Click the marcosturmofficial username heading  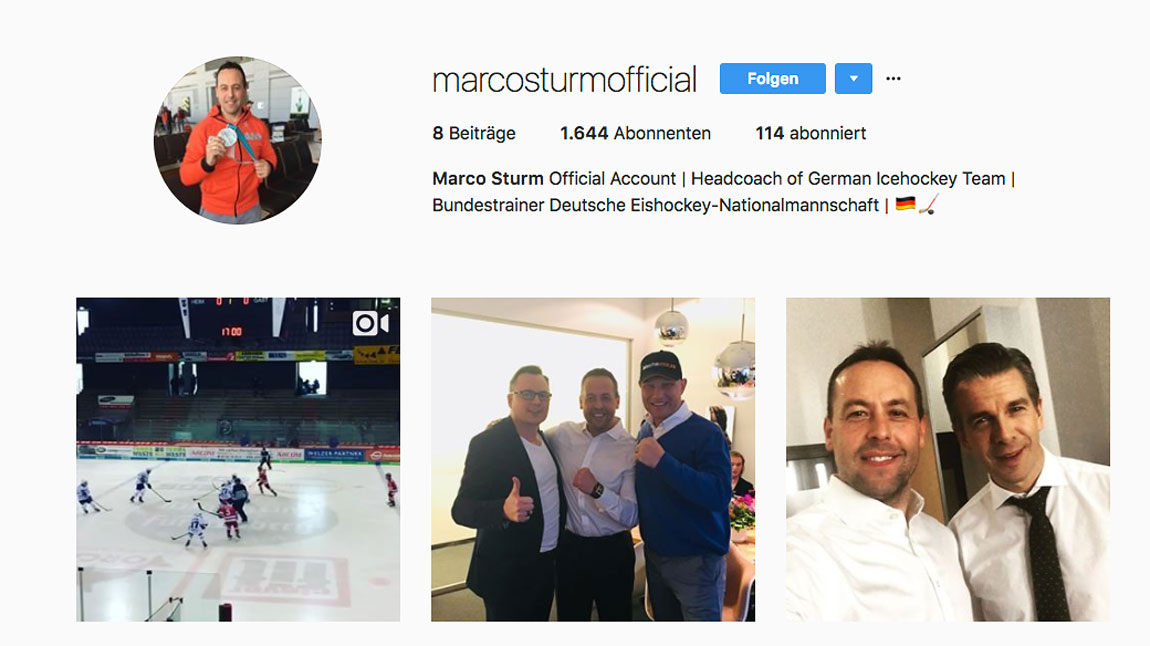(564, 80)
